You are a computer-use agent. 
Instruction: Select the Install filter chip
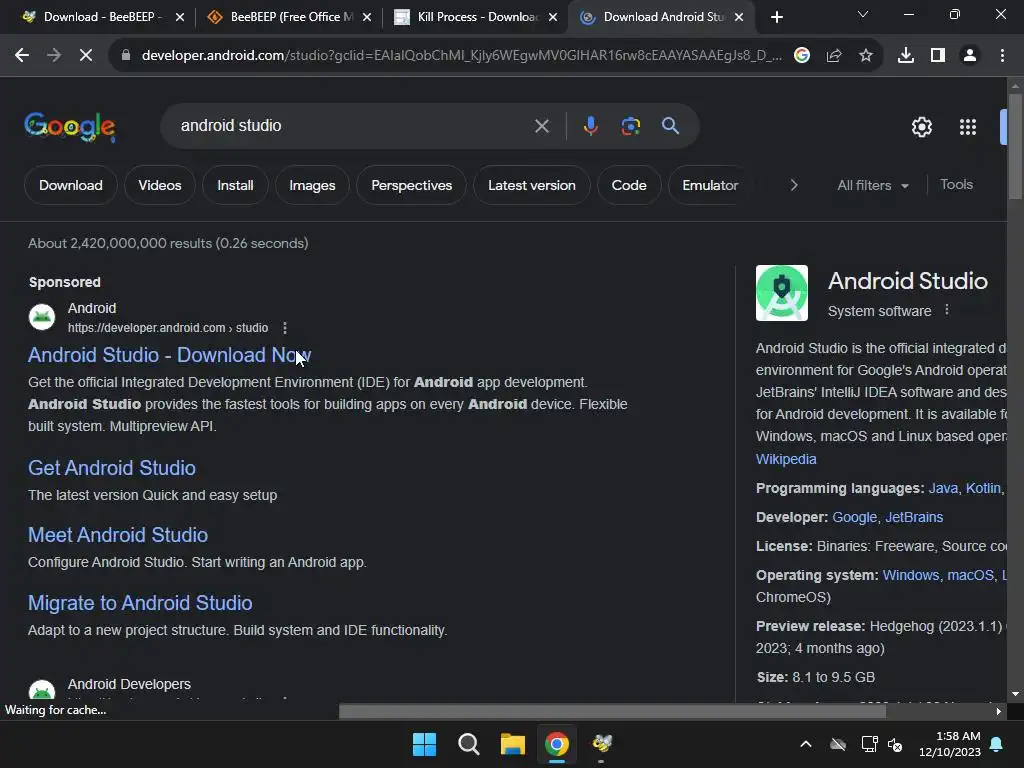tap(235, 185)
